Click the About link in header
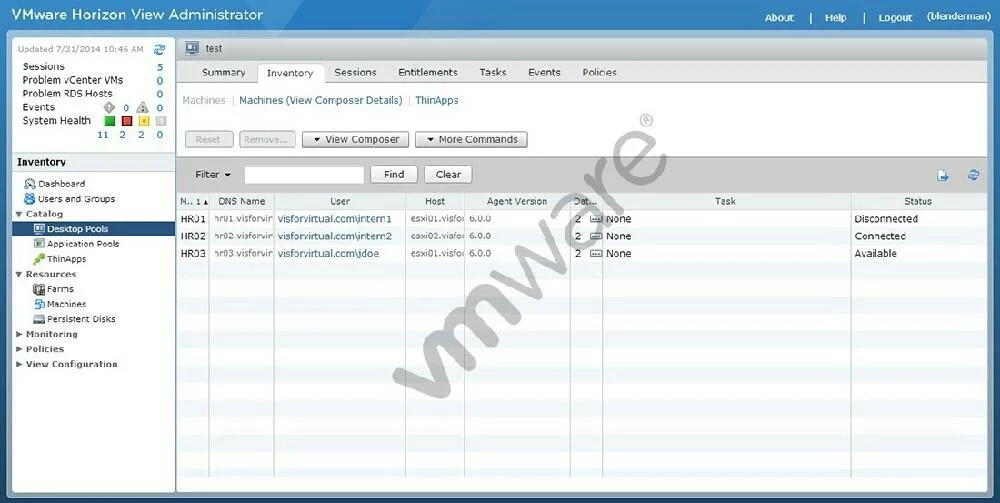Screen dimensions: 1000x503 (779, 18)
